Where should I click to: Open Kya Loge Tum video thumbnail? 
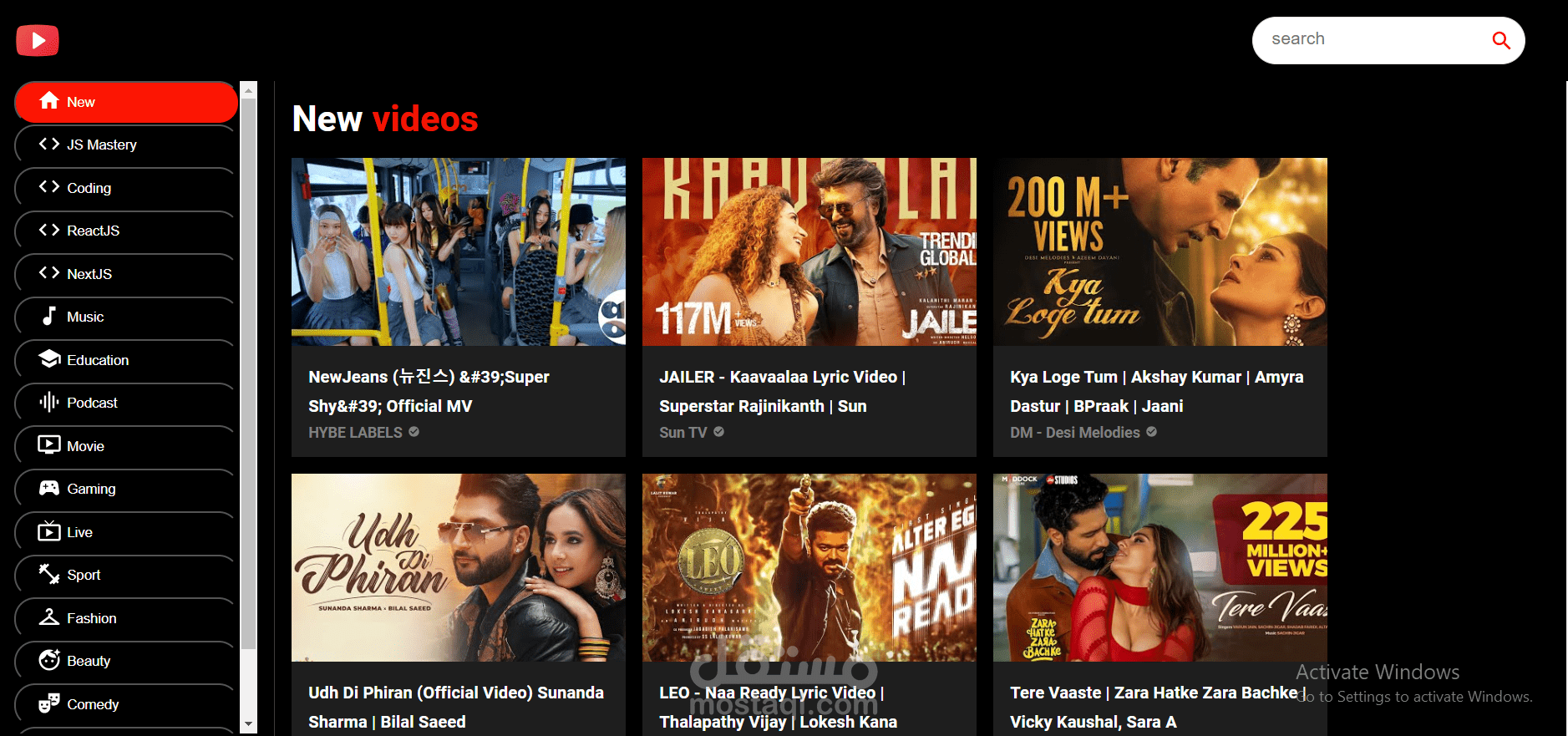pyautogui.click(x=1160, y=251)
